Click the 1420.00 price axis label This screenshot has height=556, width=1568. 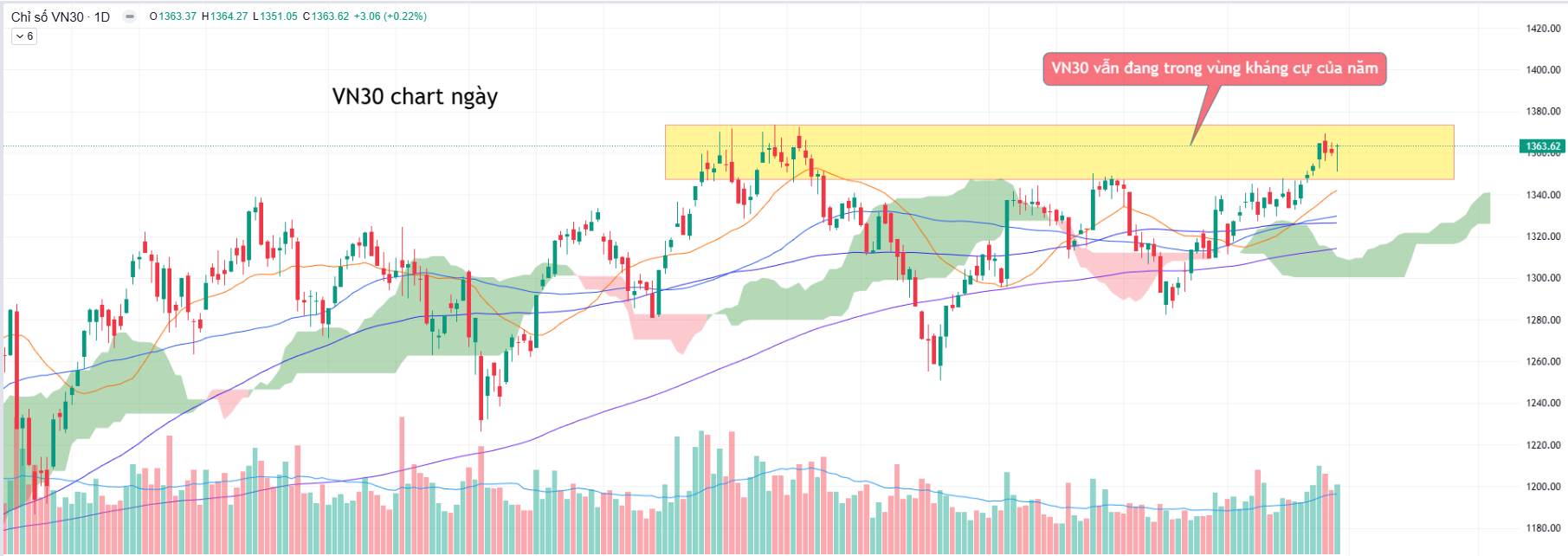[x=1542, y=29]
